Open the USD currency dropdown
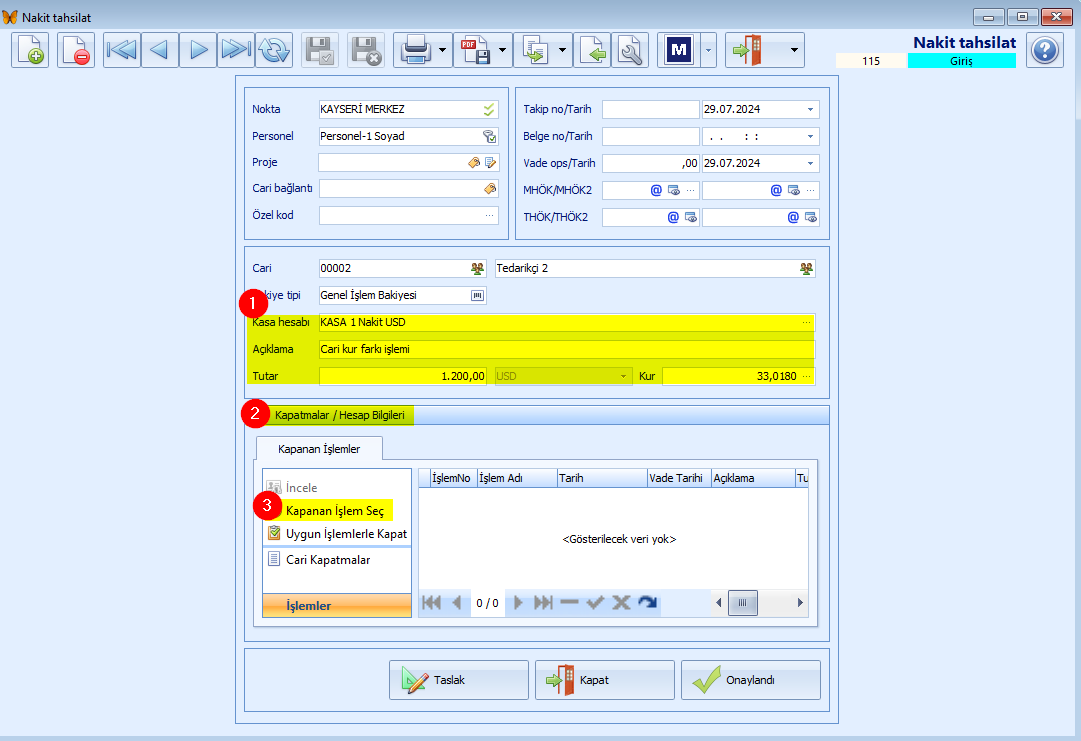The width and height of the screenshot is (1081, 741). [623, 376]
